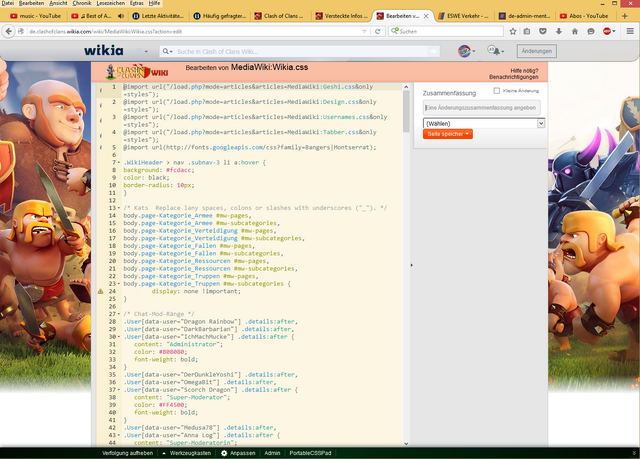Screen dimensions: 640x459
Task: Open Benachrichtigungen link
Action: (x=513, y=77)
